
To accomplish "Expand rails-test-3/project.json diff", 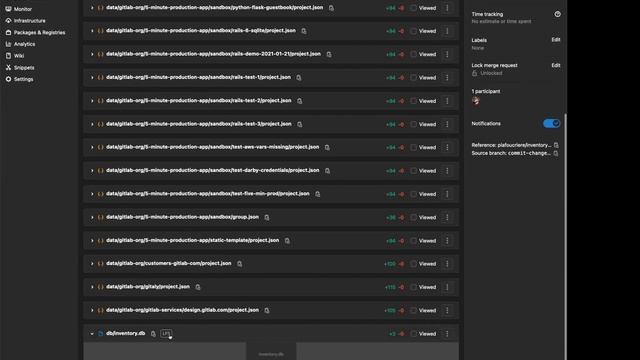I will pyautogui.click(x=92, y=124).
